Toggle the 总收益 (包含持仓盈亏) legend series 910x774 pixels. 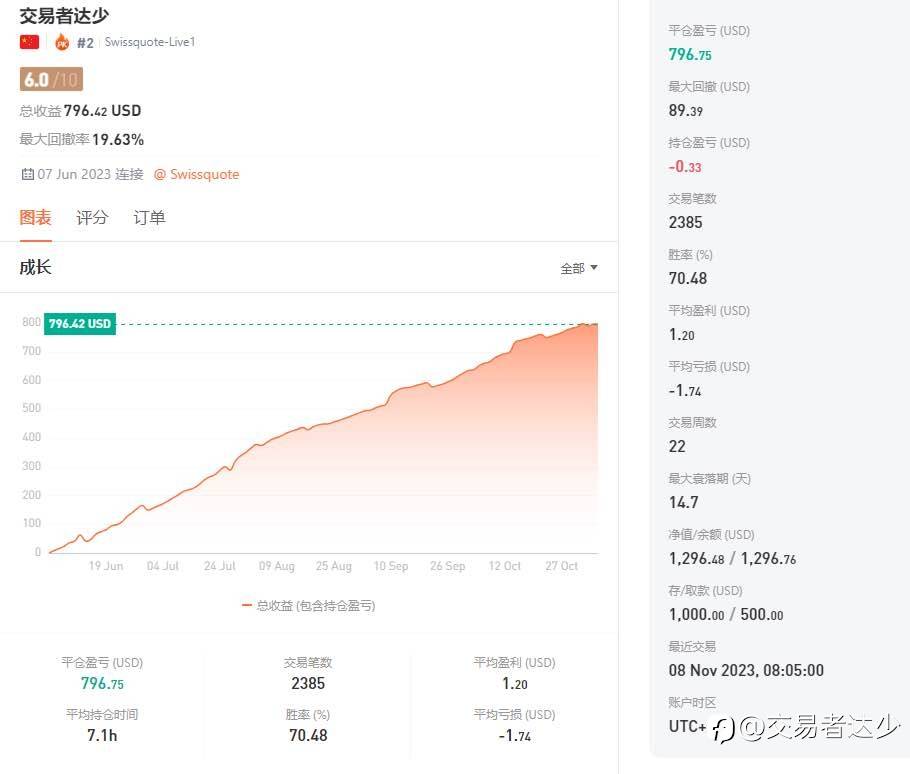pos(315,605)
